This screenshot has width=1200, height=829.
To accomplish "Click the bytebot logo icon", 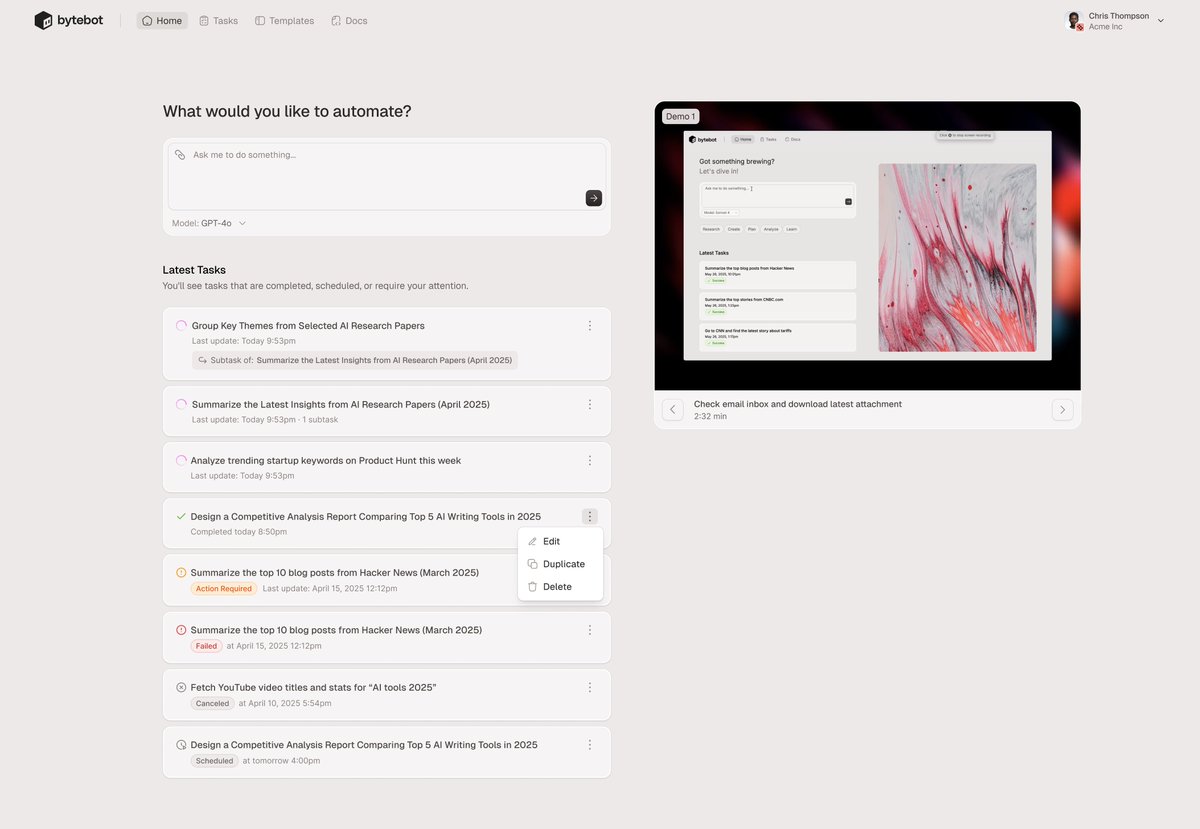I will 43,20.
